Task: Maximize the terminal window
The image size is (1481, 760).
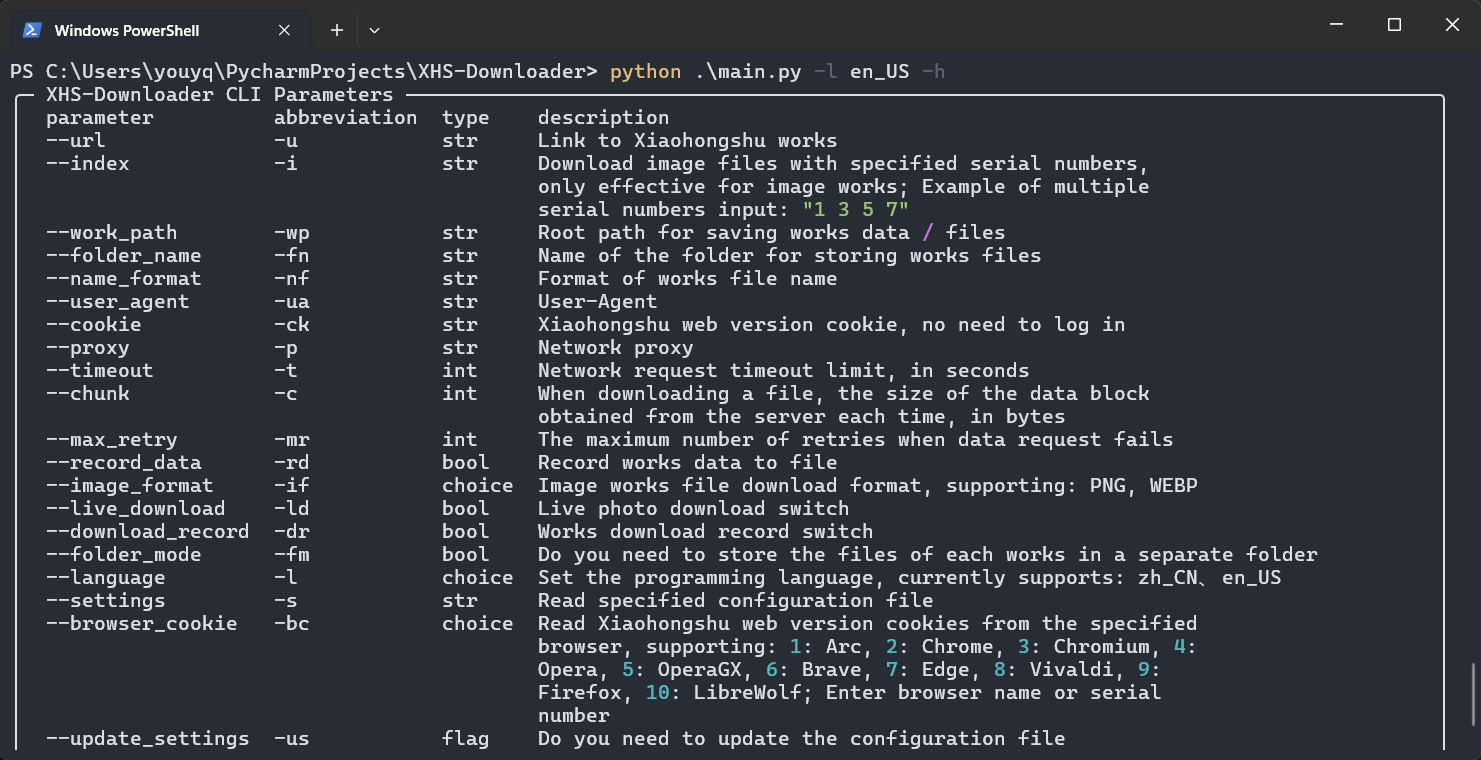Action: click(x=1394, y=25)
